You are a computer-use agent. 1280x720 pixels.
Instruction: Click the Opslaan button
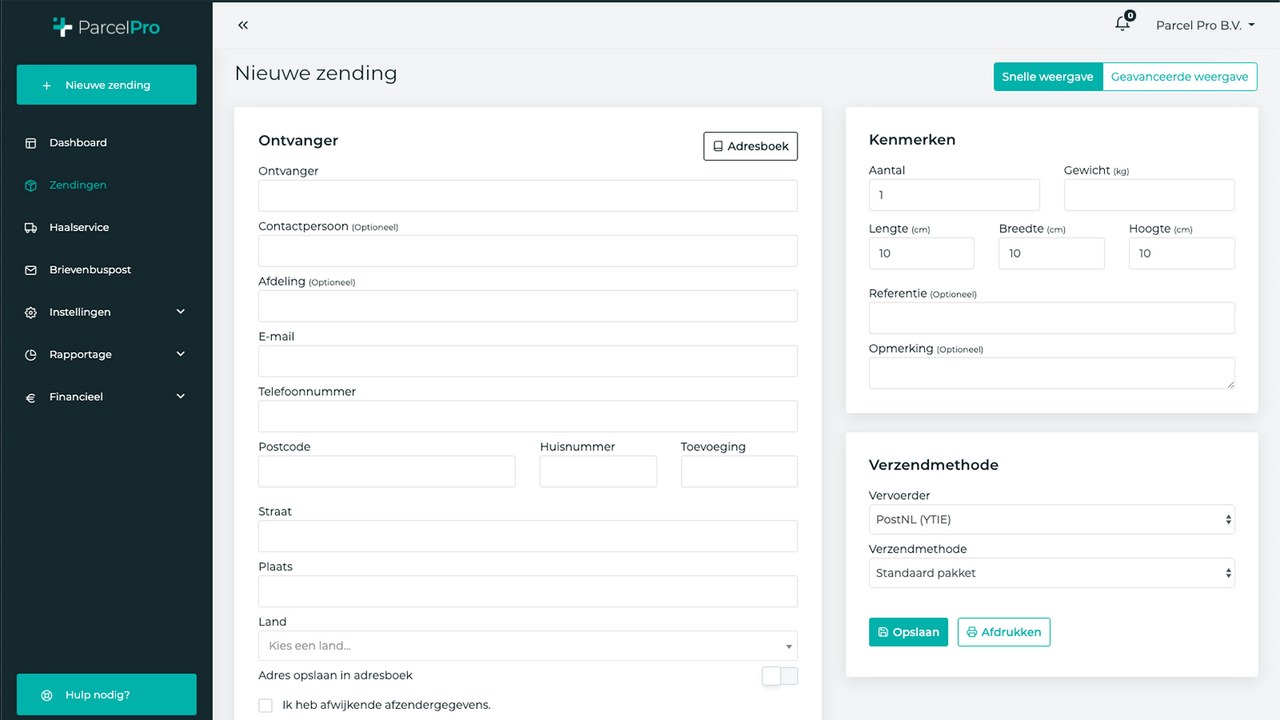point(908,632)
